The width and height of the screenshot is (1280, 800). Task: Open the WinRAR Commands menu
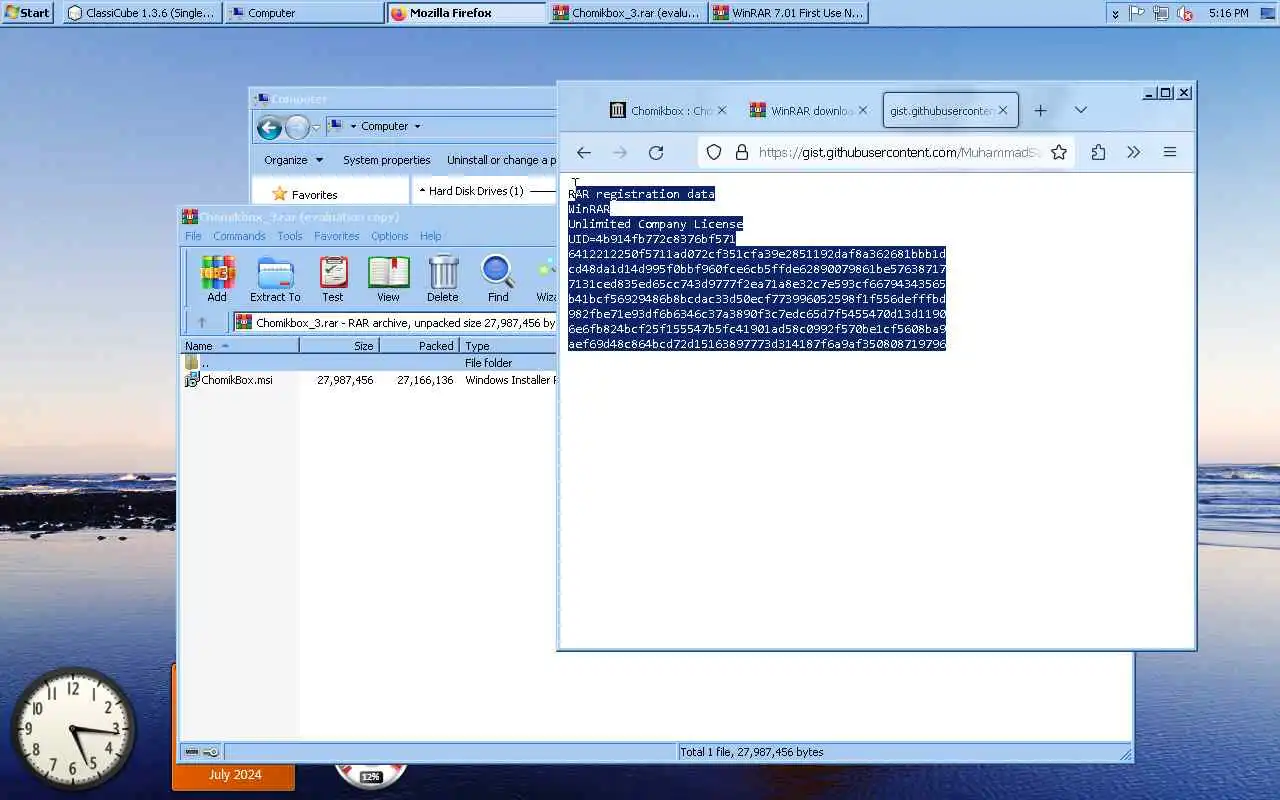click(239, 236)
